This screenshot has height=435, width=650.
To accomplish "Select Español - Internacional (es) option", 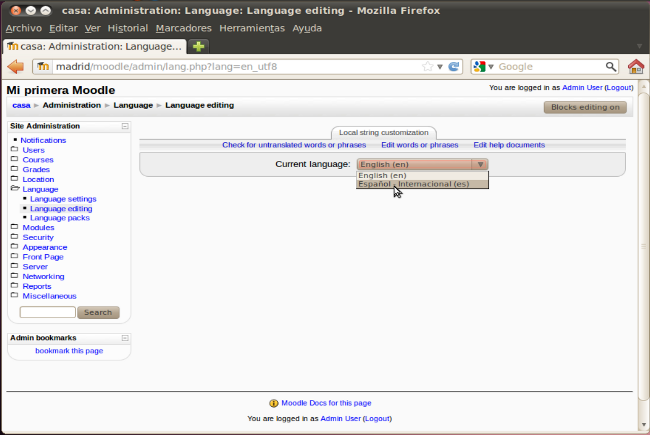I will 413,184.
